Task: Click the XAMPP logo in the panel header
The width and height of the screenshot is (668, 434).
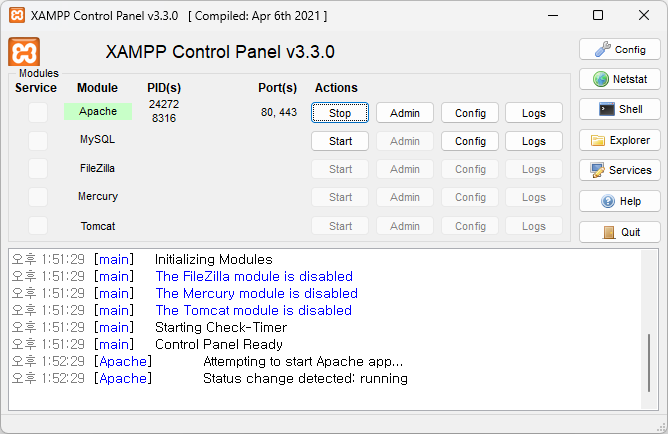Action: [x=24, y=52]
